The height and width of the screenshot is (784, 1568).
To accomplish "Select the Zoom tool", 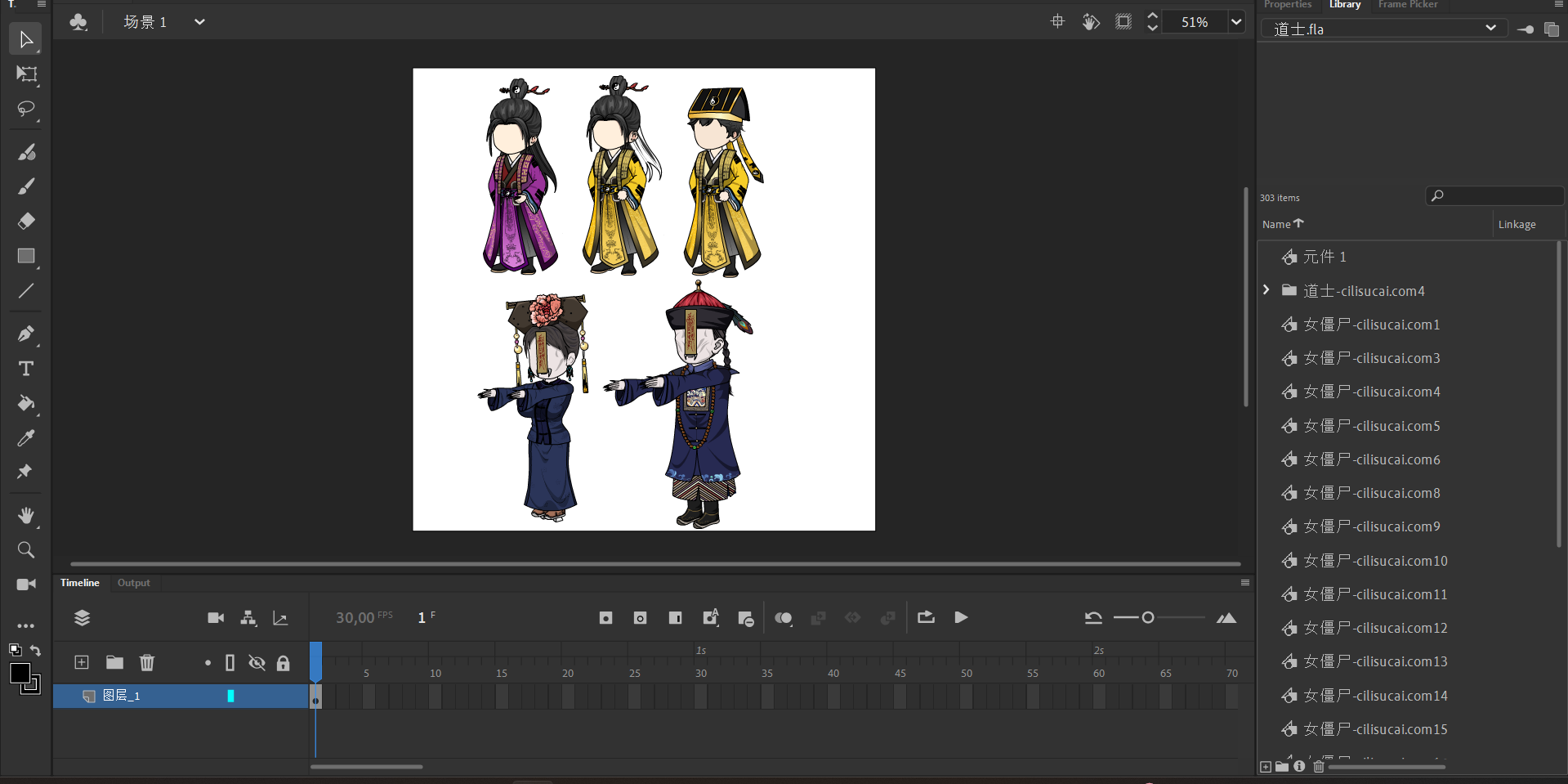I will [x=26, y=550].
